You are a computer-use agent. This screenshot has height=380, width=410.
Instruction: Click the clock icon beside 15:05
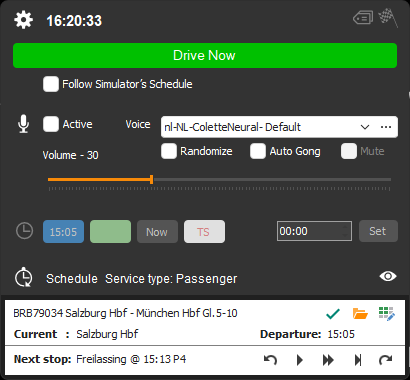(25, 231)
